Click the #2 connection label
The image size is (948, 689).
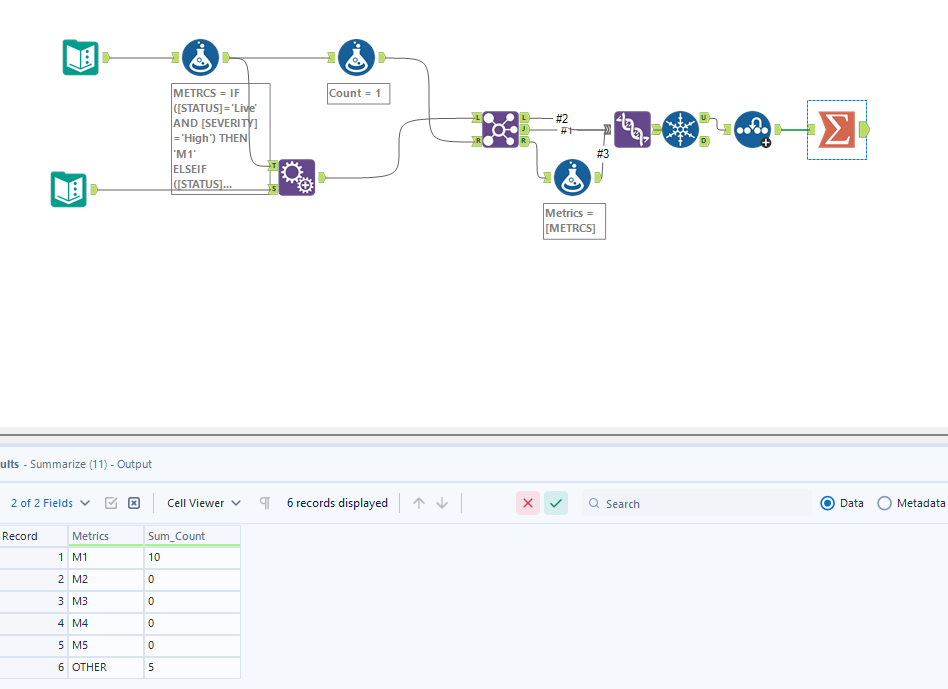pos(562,118)
